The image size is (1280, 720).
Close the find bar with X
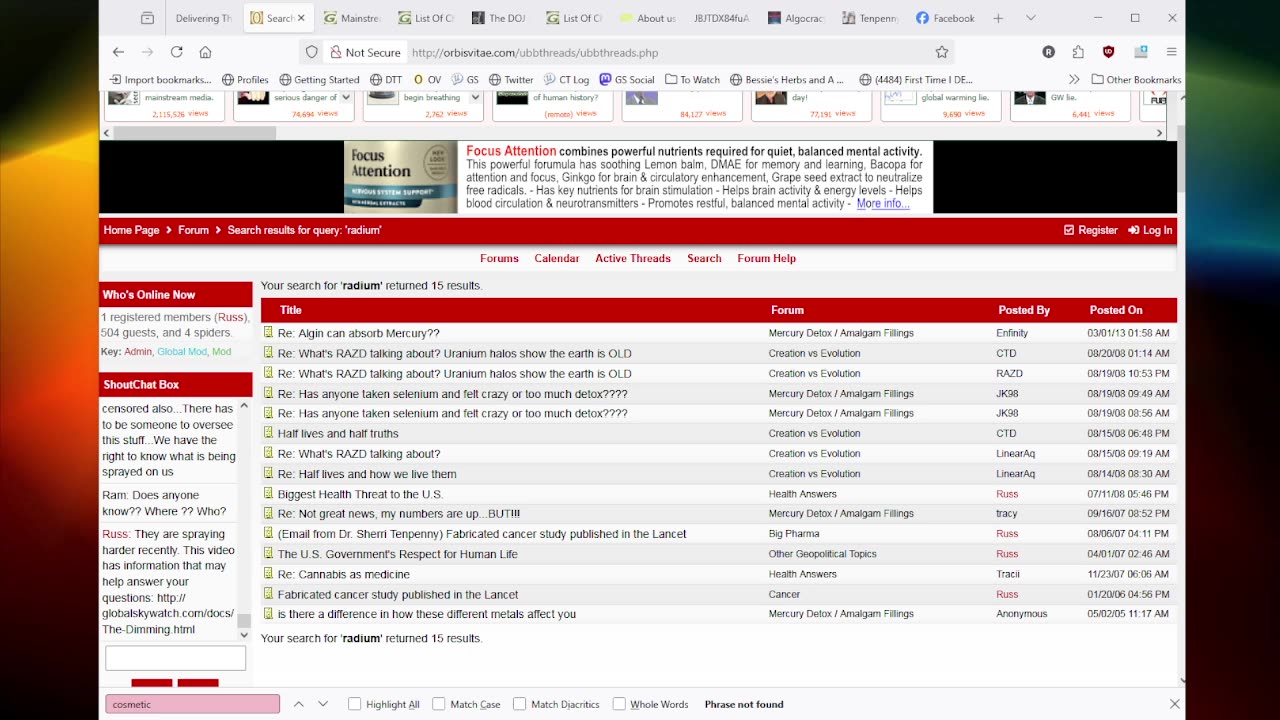tap(1174, 704)
